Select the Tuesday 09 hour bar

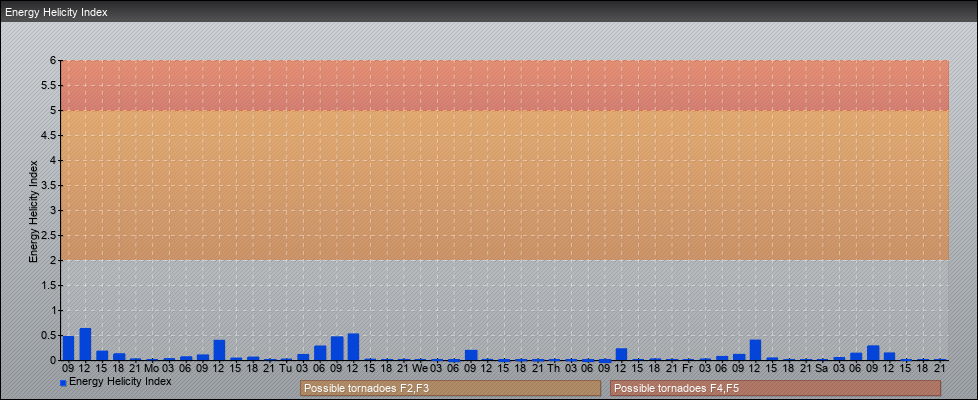[336, 348]
